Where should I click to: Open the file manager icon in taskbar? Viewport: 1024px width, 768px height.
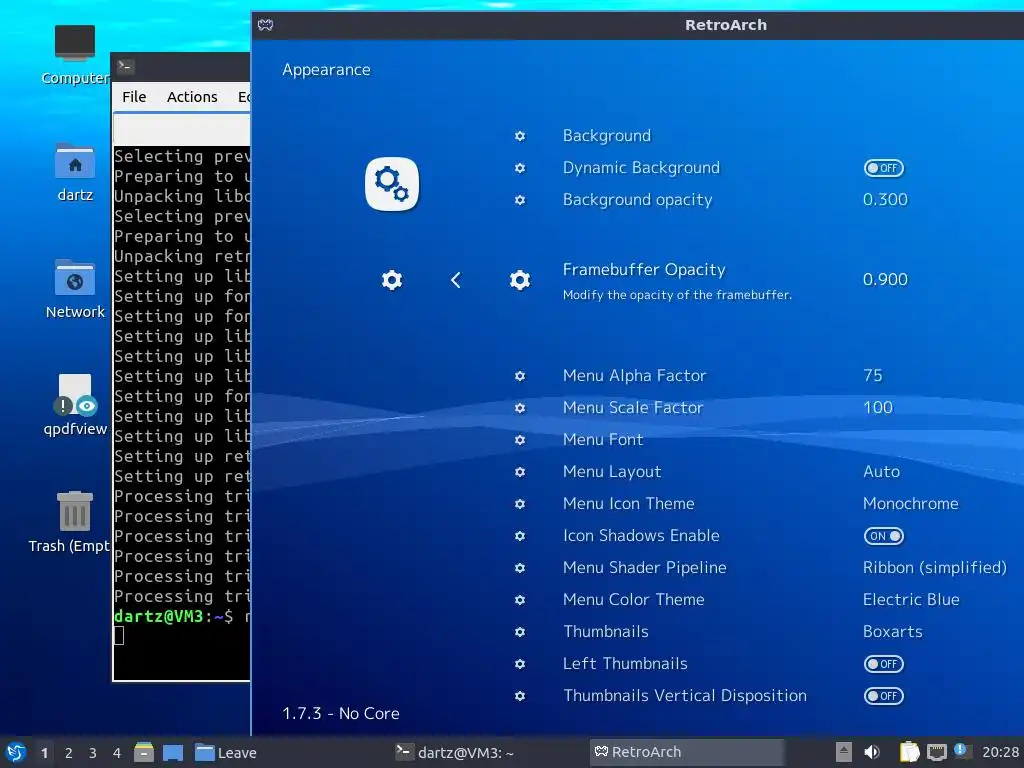[144, 752]
